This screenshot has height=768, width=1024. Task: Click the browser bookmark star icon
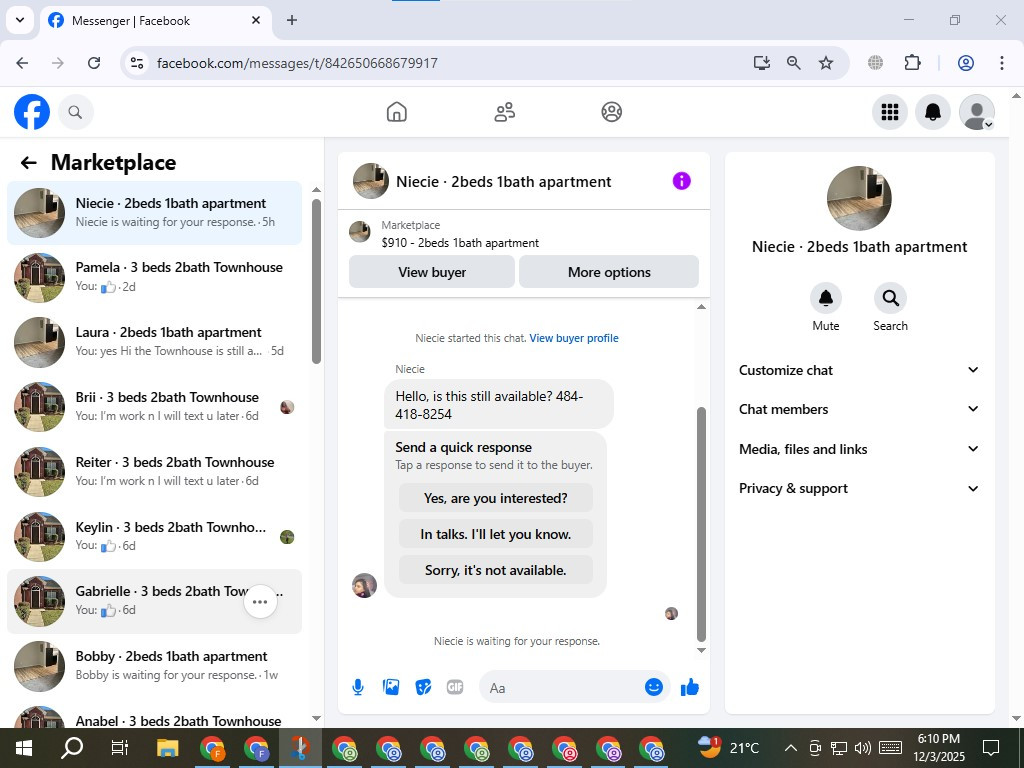point(826,63)
